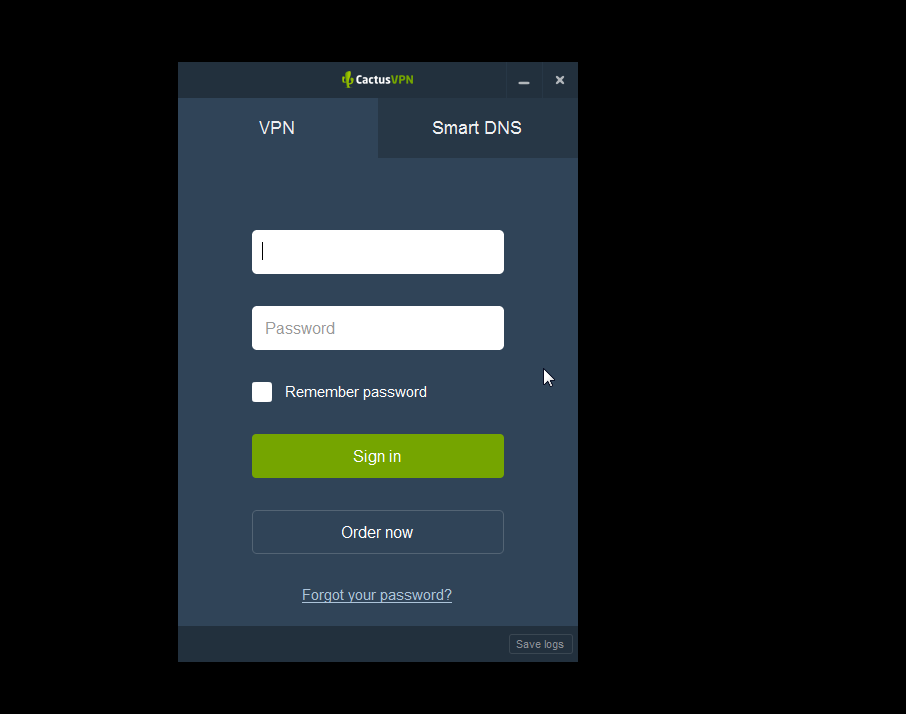The width and height of the screenshot is (906, 714).
Task: Click into the Password field
Action: [378, 328]
